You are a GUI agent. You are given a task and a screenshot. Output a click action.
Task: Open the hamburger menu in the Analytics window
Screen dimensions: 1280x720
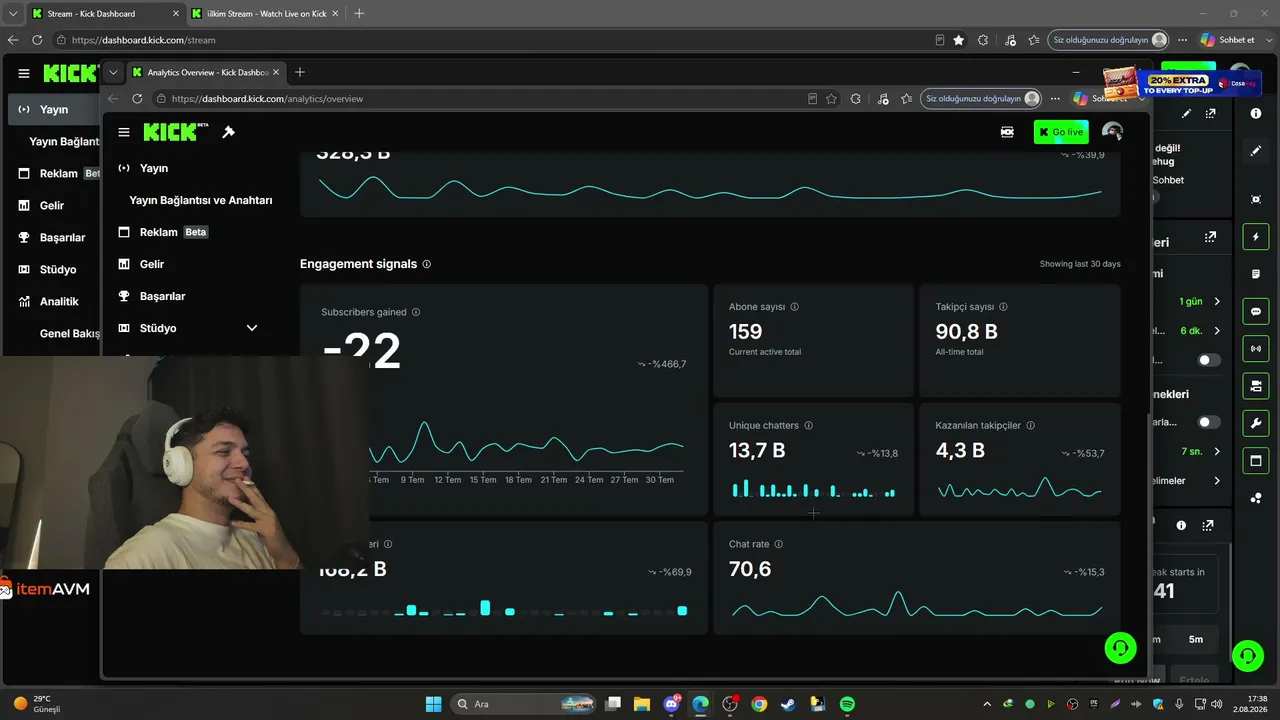coord(124,132)
